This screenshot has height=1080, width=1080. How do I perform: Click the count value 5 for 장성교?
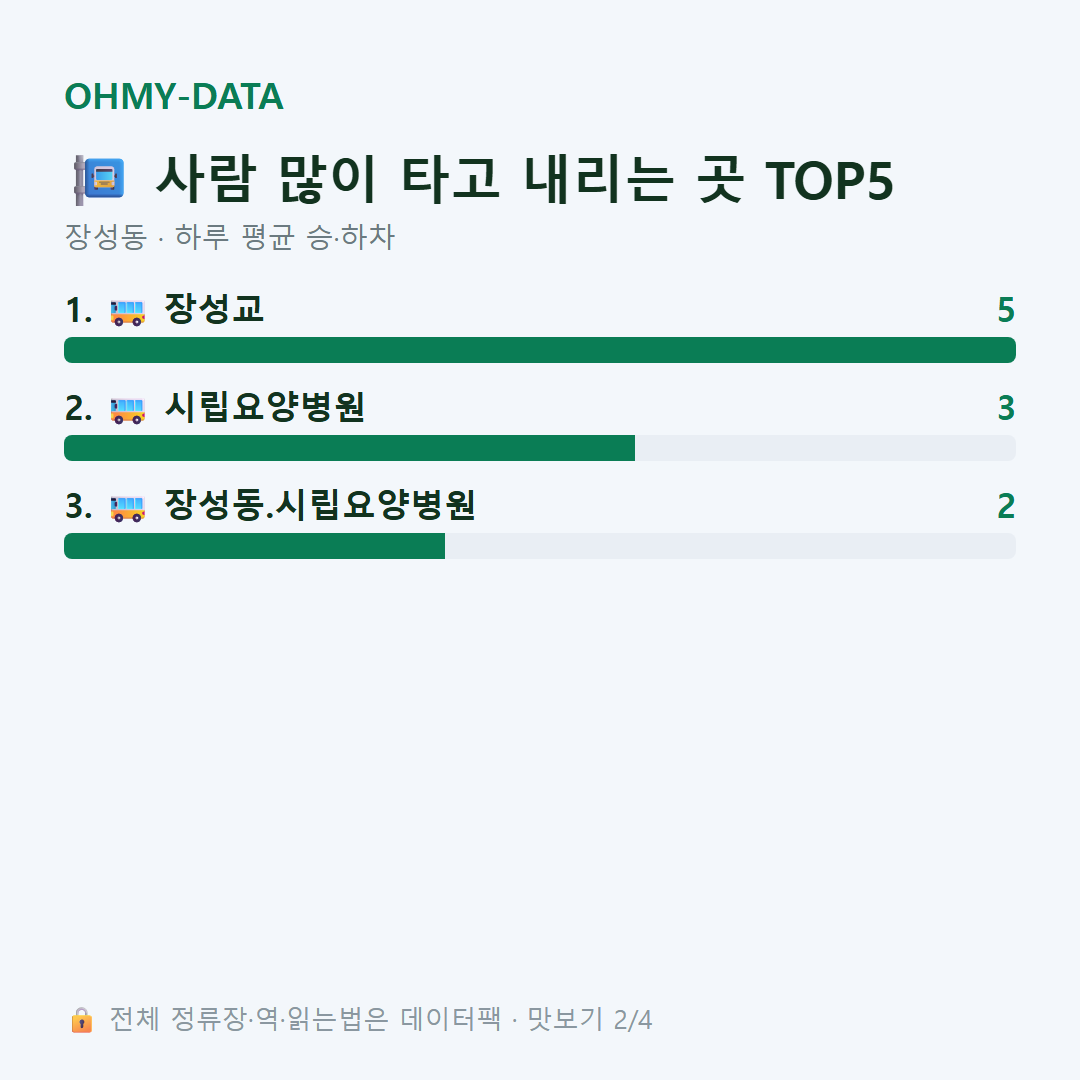tap(1006, 310)
